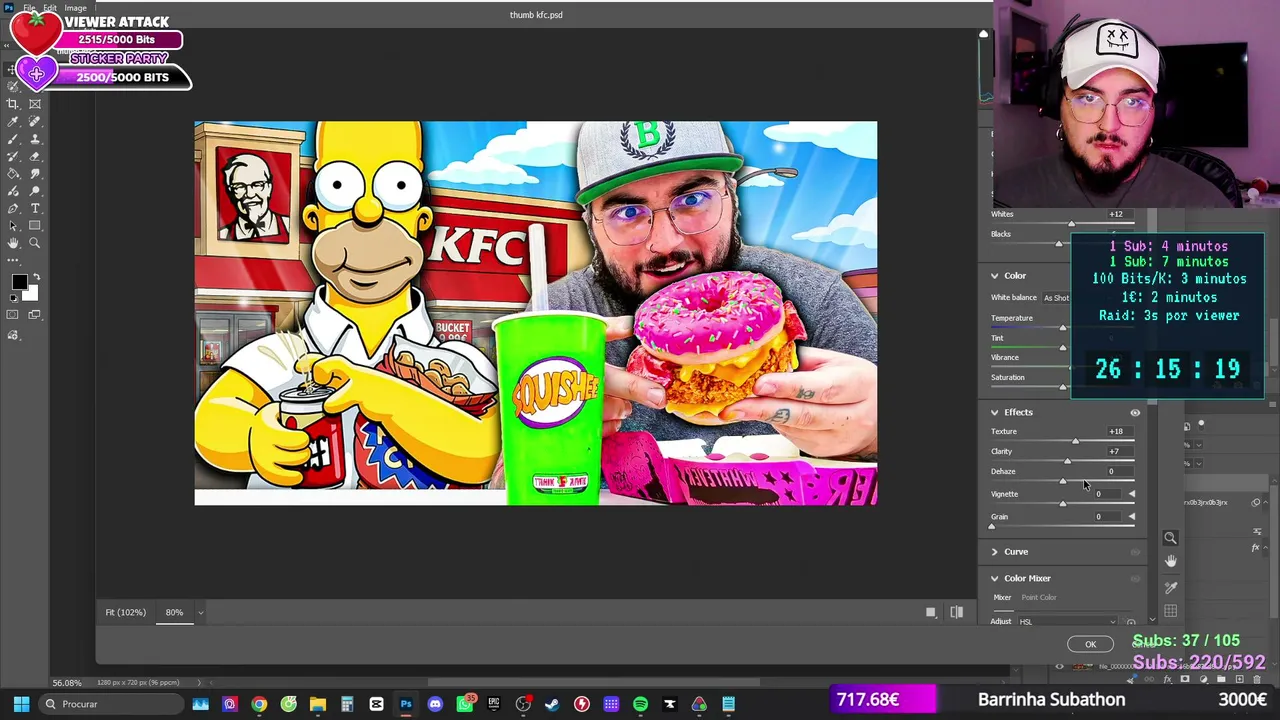This screenshot has width=1280, height=720.
Task: Switch to single view preview mode
Action: click(x=930, y=612)
